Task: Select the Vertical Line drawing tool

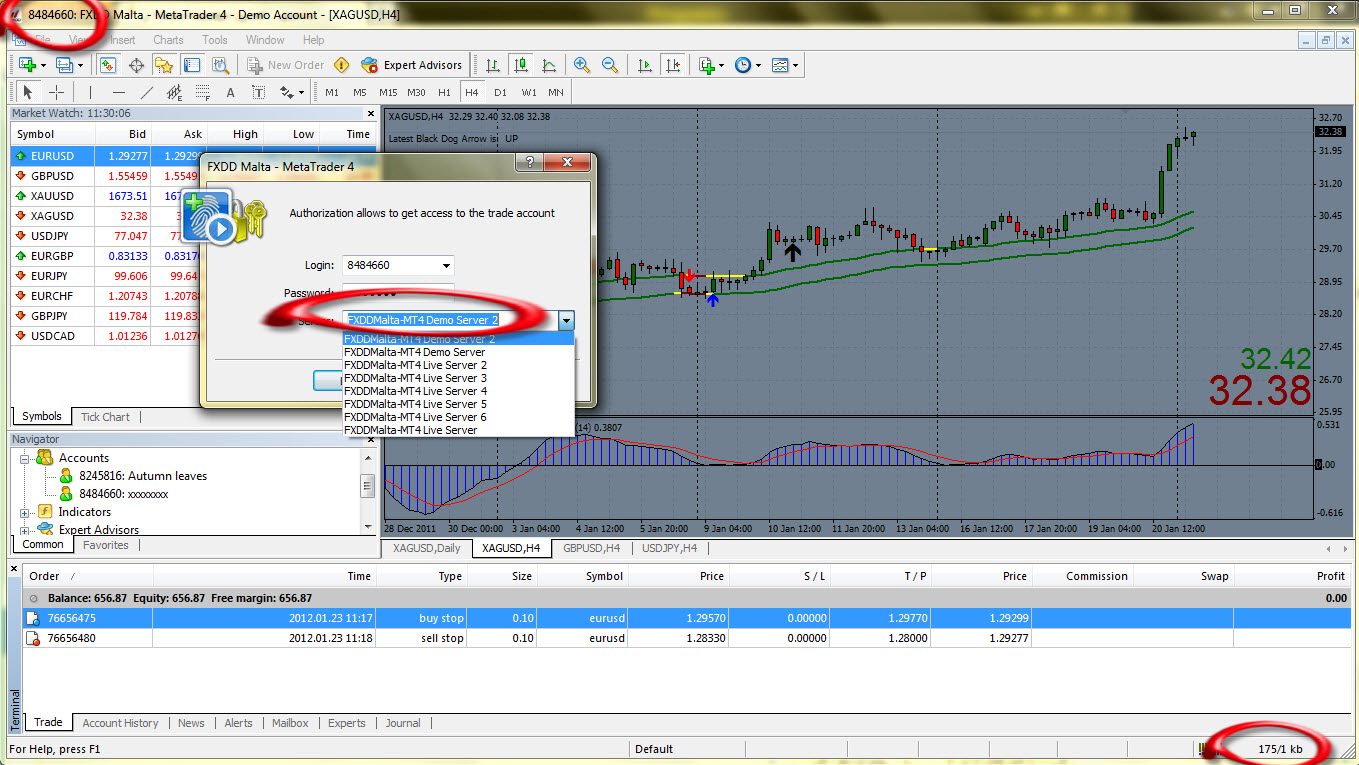Action: click(90, 92)
